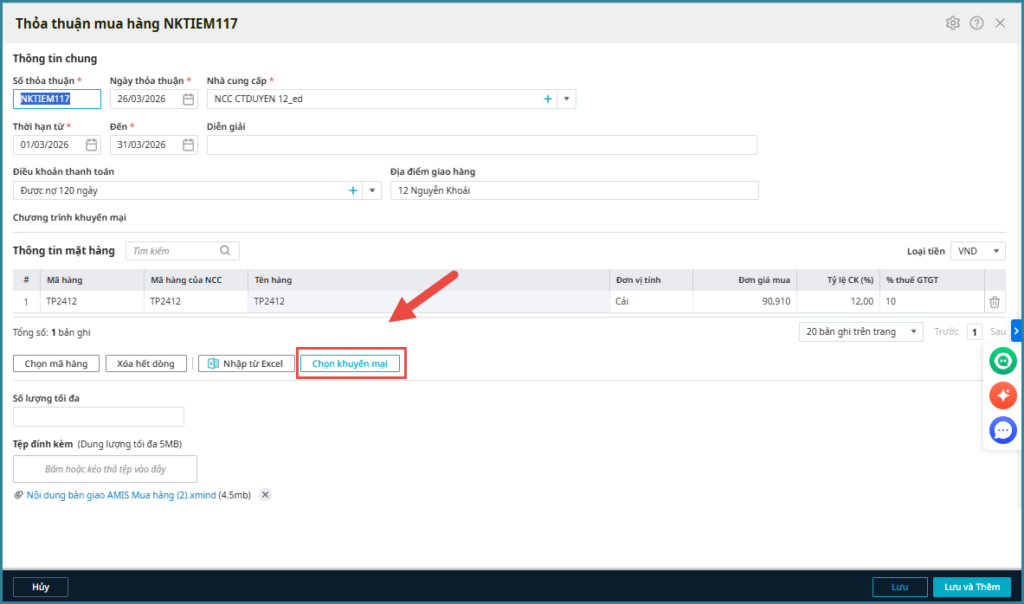
Task: Expand the Nhà cung cấp dropdown
Action: coord(566,99)
